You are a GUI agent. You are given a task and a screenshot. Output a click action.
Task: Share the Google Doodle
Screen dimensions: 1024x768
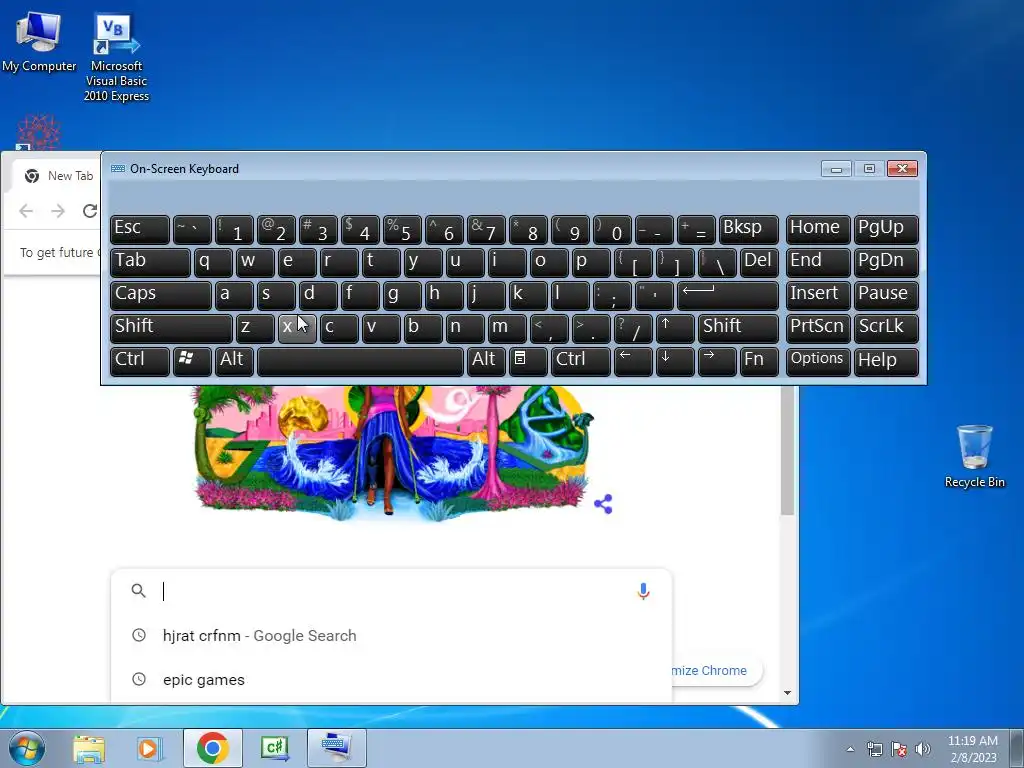pyautogui.click(x=603, y=504)
